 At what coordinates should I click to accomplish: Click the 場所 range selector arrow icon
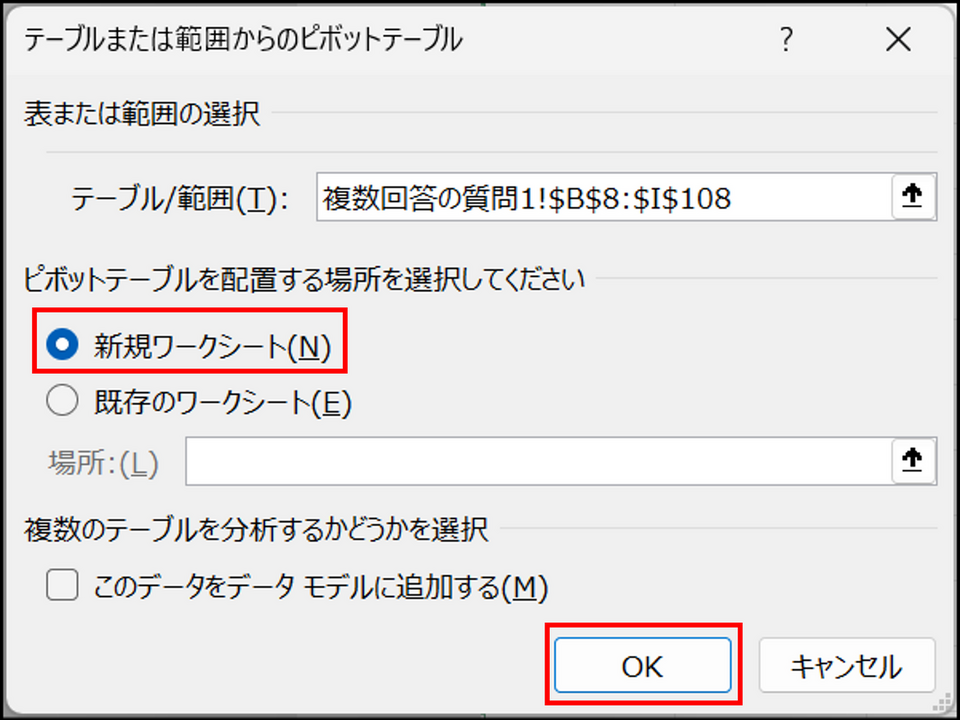coord(913,460)
